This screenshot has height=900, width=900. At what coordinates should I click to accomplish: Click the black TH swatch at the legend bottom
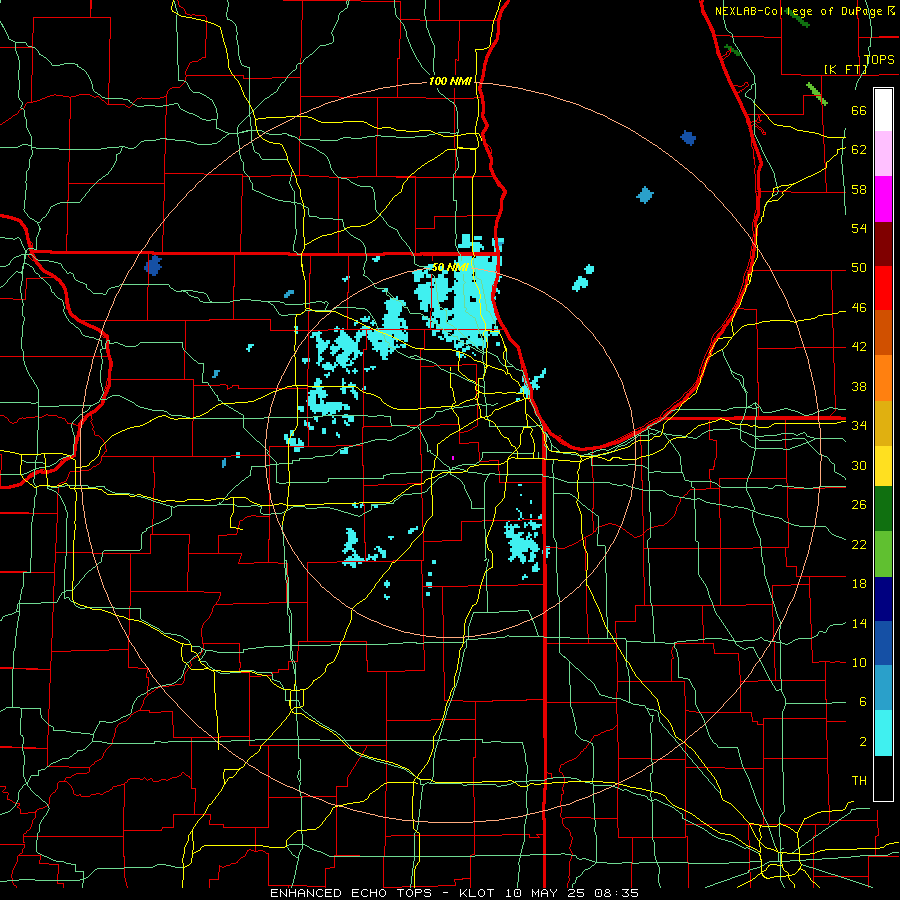883,778
